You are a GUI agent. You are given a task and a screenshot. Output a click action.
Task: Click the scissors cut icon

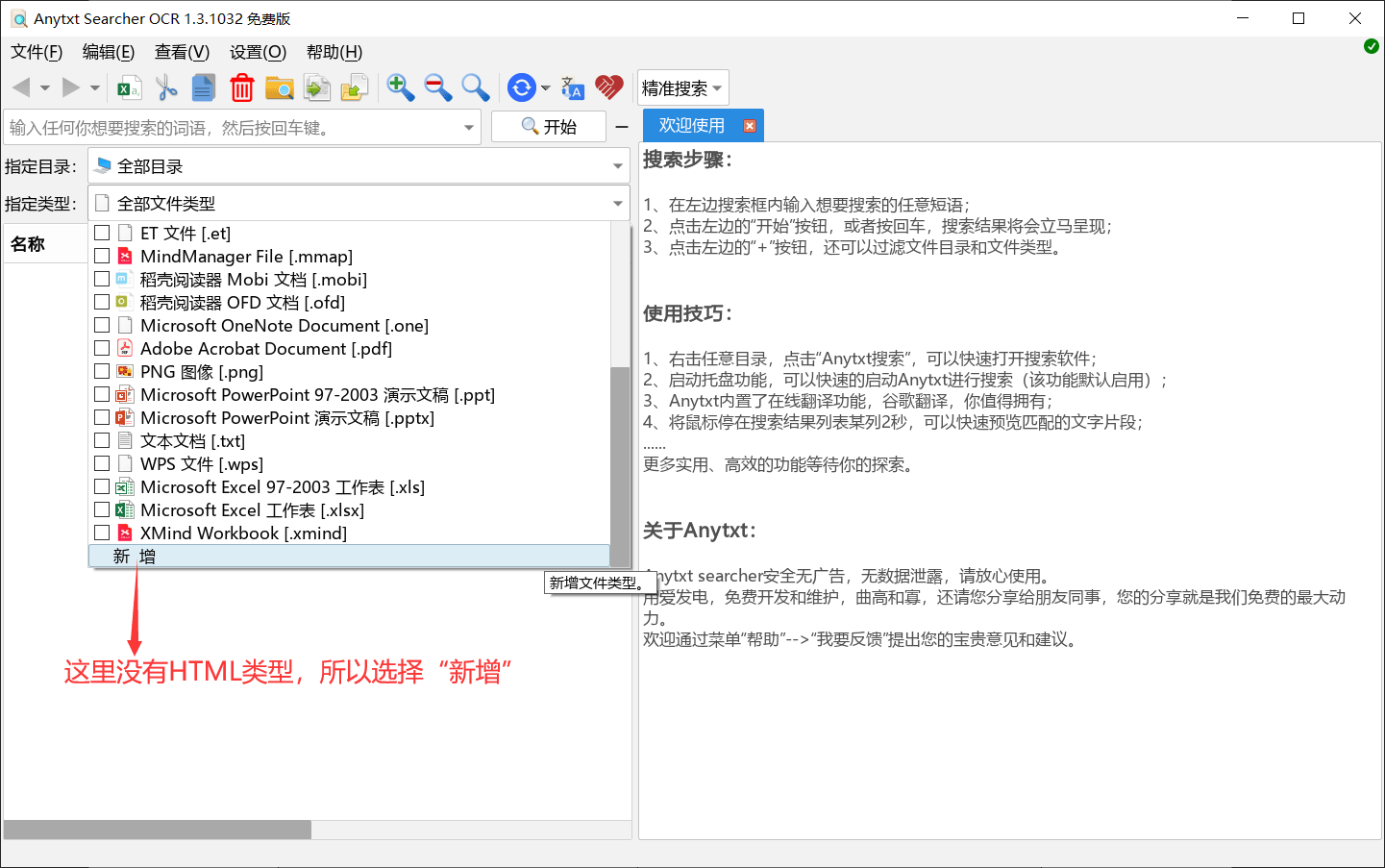click(x=166, y=87)
